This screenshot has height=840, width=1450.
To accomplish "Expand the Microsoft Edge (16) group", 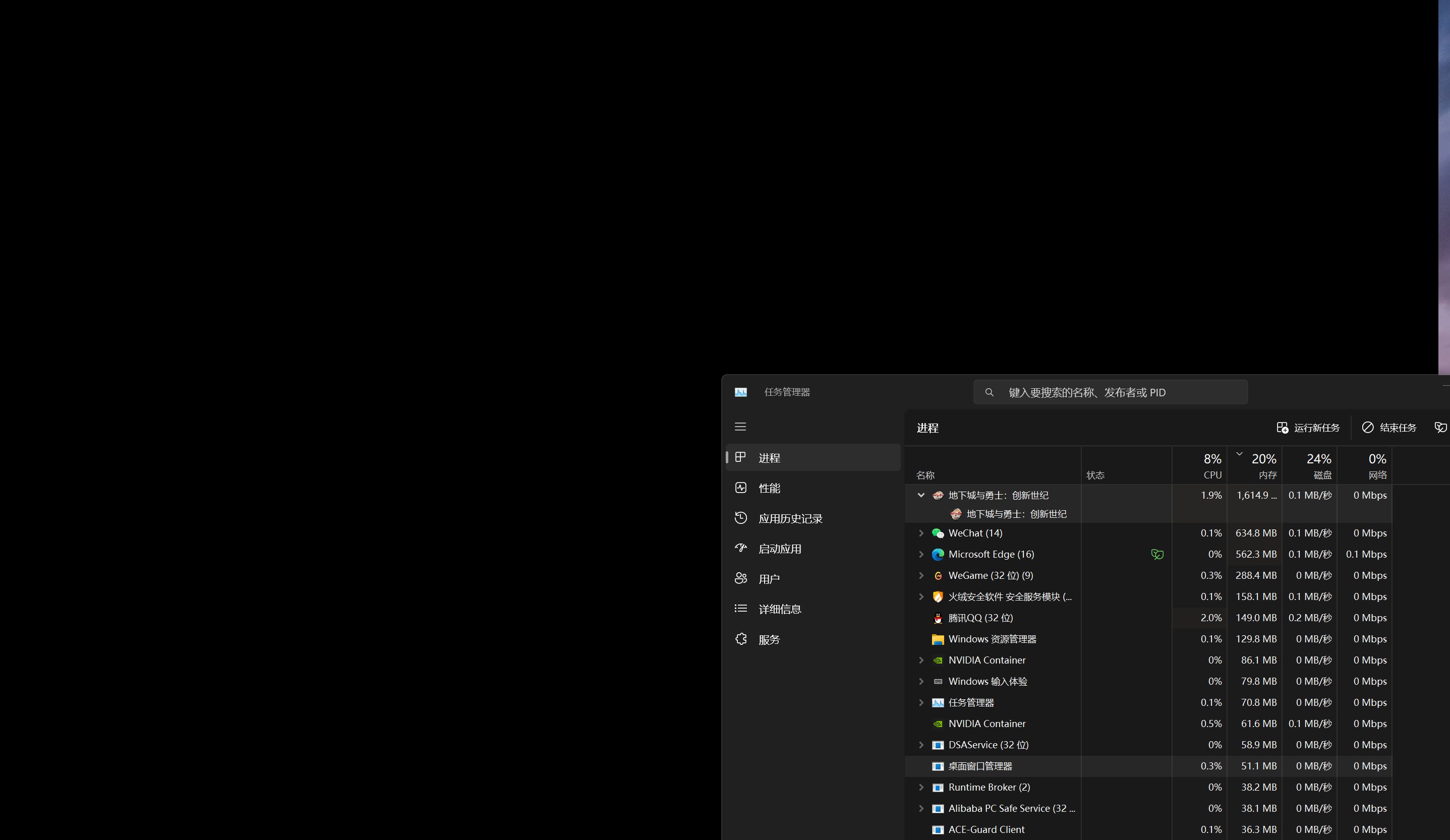I will click(920, 555).
